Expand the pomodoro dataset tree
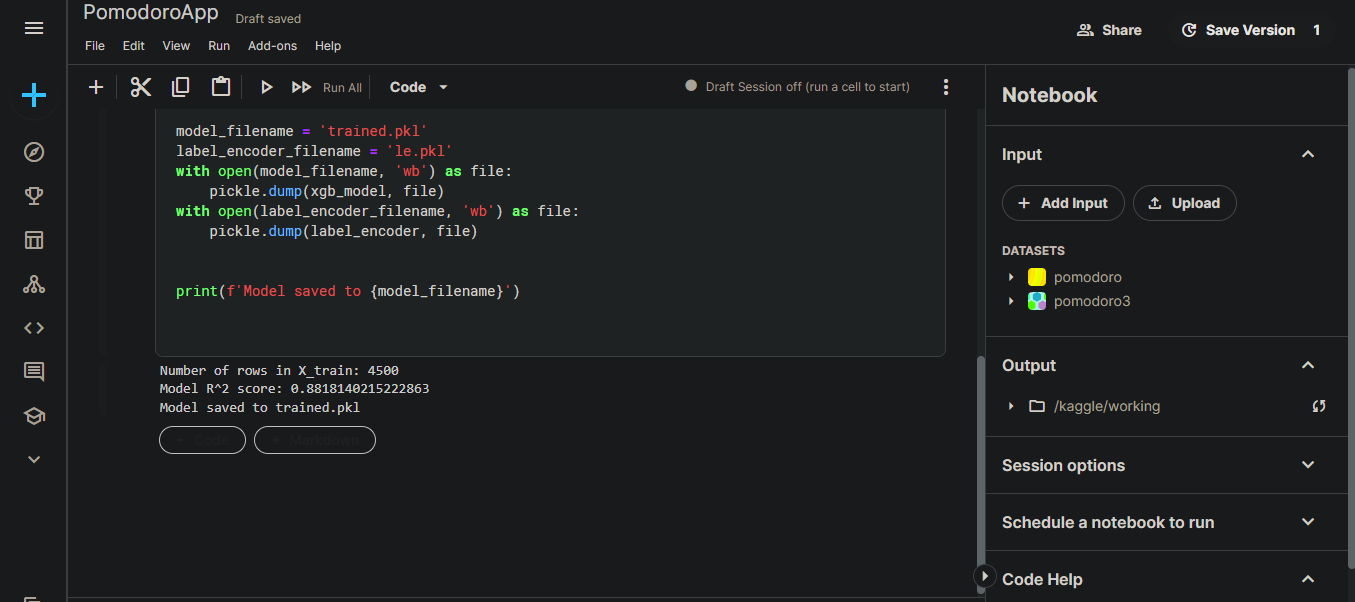The height and width of the screenshot is (602, 1355). point(1011,277)
